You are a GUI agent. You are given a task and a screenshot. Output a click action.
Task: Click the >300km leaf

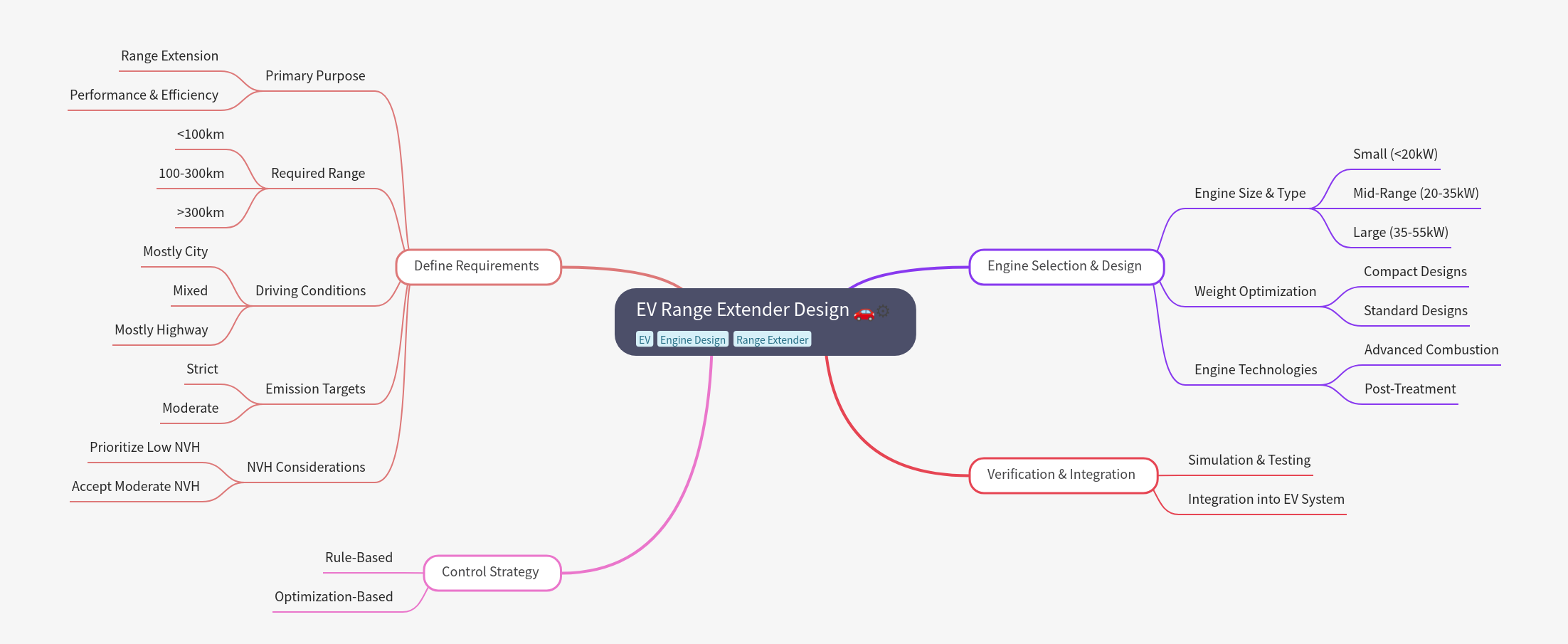[201, 212]
